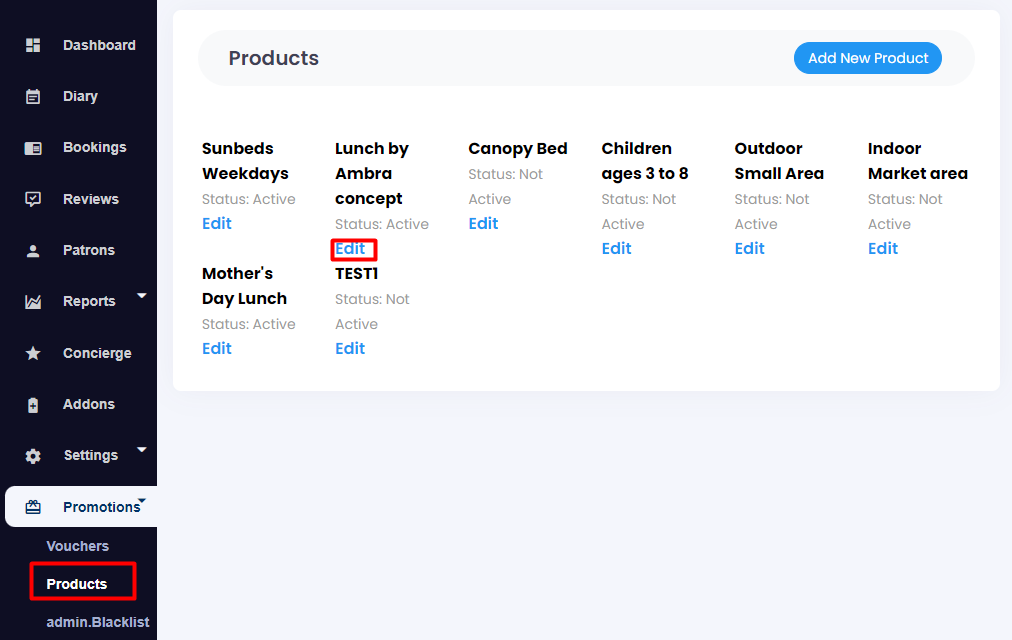Click the Indoor Market area title
Viewport: 1012px width, 640px height.
[x=918, y=161]
